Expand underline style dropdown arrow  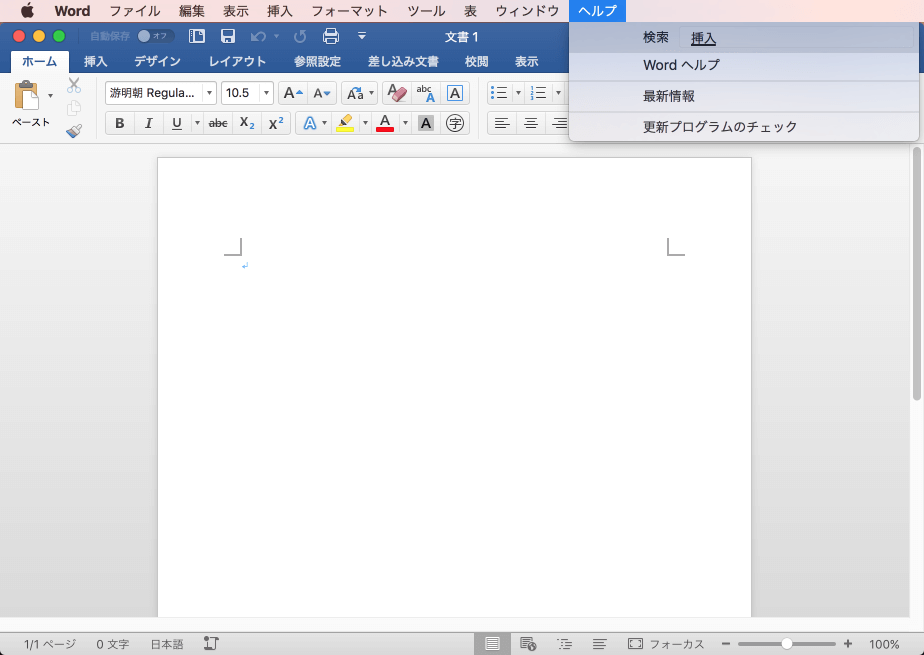pos(197,123)
